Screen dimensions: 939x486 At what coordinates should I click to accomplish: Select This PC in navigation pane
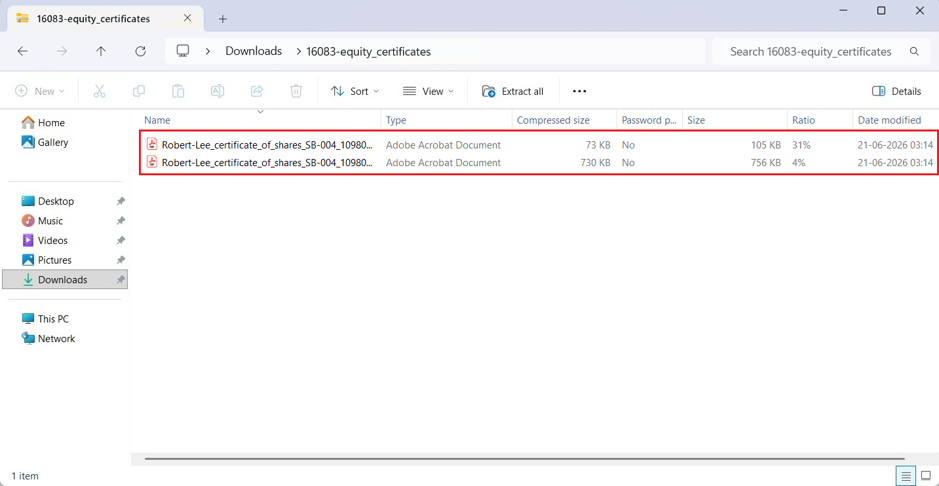(x=46, y=319)
